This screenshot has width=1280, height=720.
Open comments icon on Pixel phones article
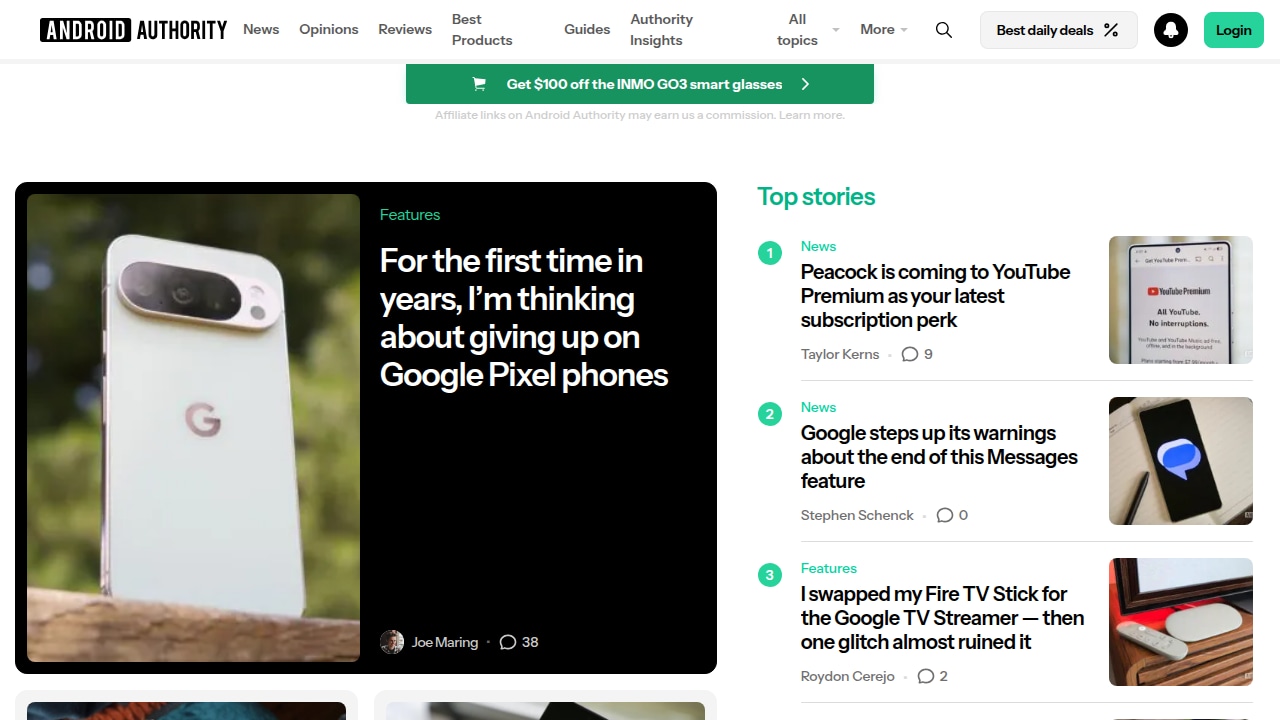[508, 642]
